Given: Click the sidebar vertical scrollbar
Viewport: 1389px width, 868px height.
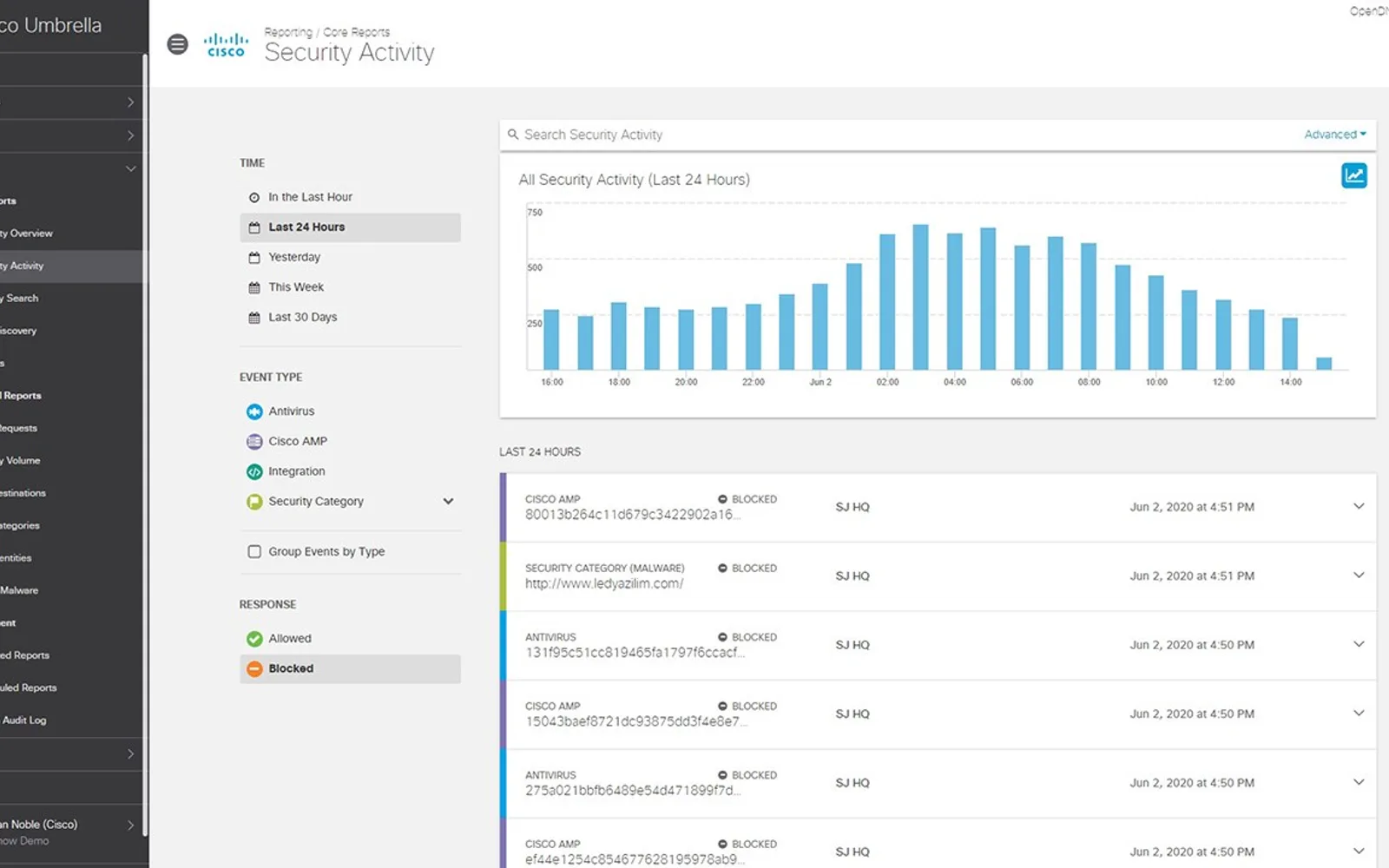Looking at the screenshot, I should 145,447.
